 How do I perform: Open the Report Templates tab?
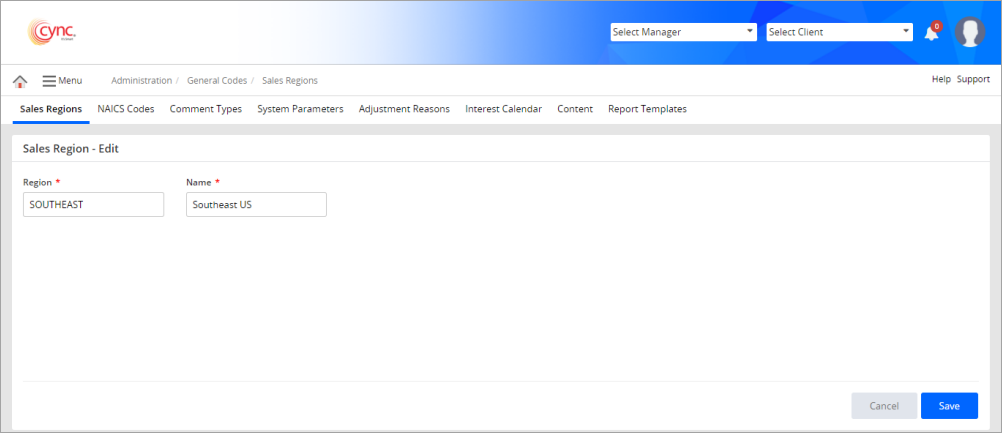(x=647, y=109)
